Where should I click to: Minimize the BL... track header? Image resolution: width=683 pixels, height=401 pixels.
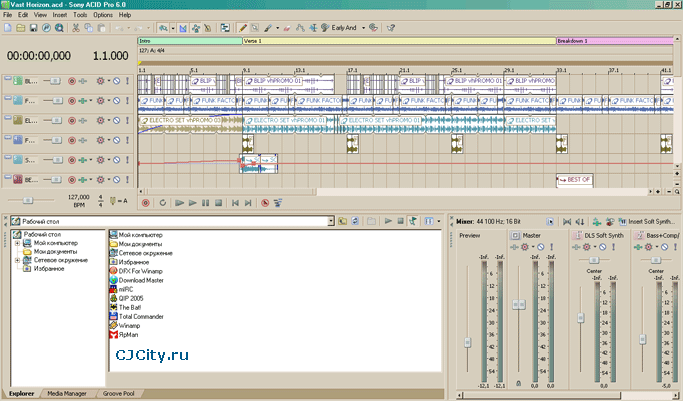[x=7, y=79]
